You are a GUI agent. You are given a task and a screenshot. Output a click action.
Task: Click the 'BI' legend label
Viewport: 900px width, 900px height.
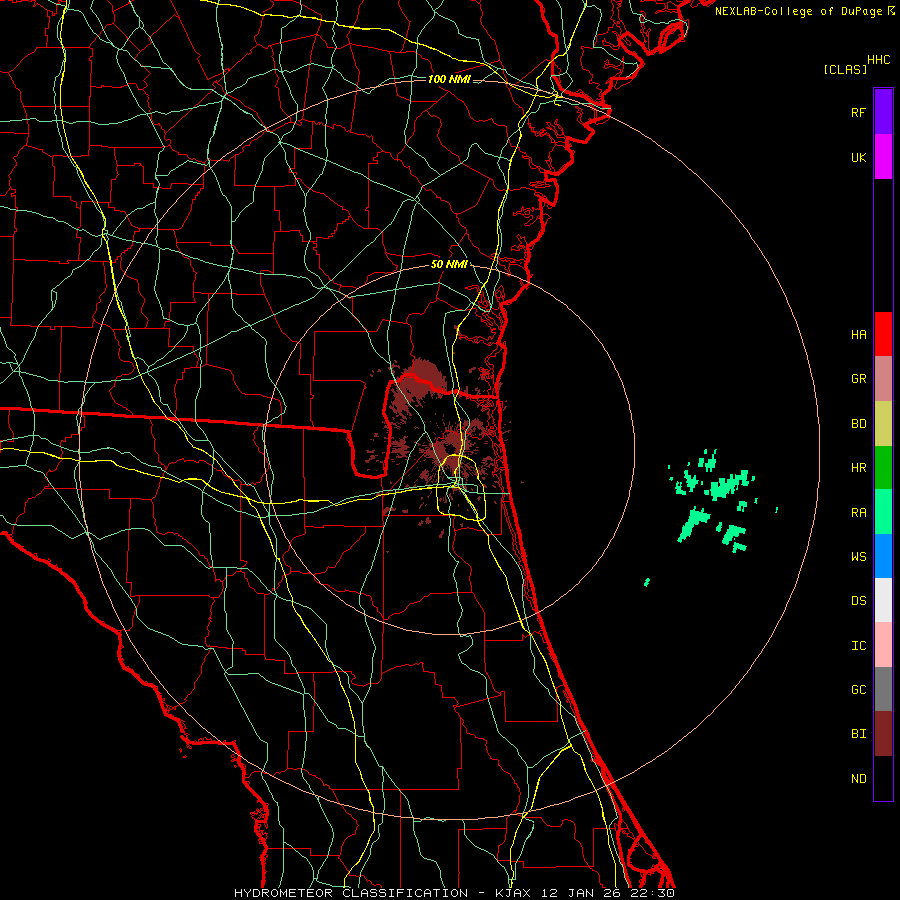tap(858, 734)
